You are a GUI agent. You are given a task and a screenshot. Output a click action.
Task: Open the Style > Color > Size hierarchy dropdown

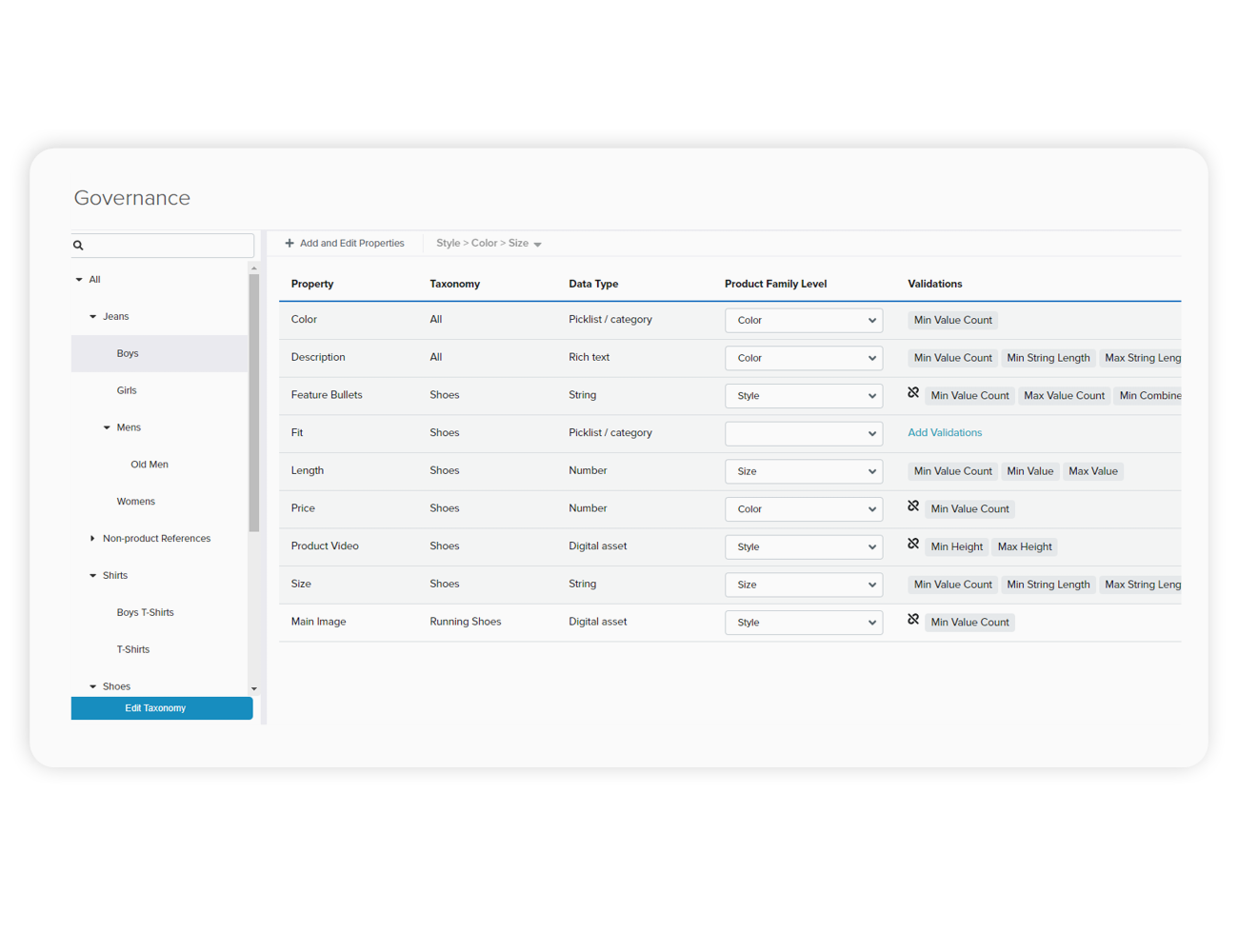coord(489,244)
